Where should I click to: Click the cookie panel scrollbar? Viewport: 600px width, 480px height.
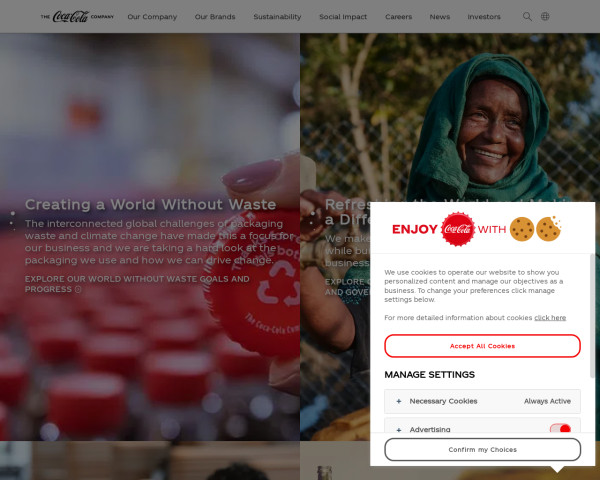[x=592, y=316]
